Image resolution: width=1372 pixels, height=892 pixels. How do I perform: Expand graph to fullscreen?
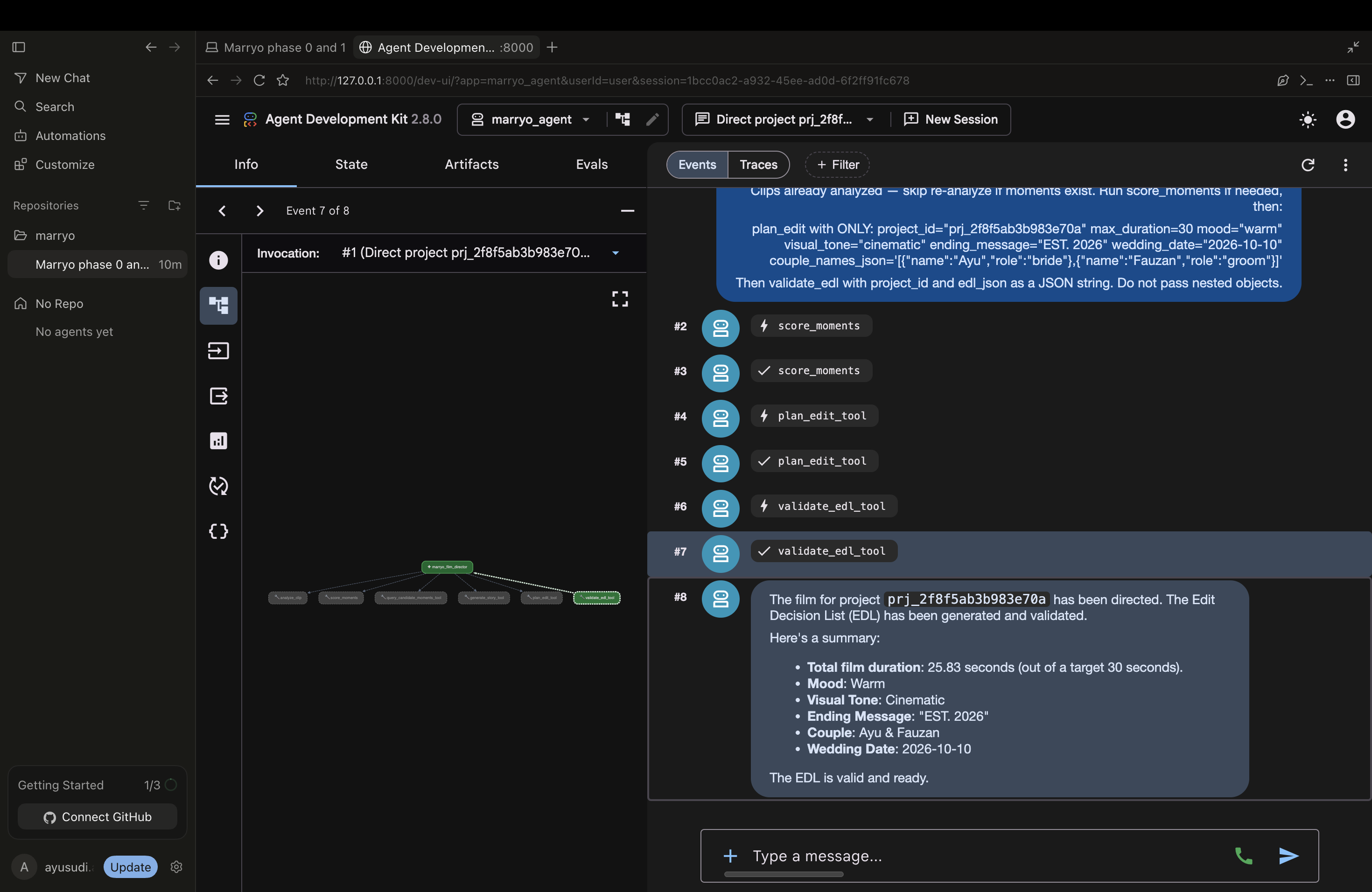620,299
